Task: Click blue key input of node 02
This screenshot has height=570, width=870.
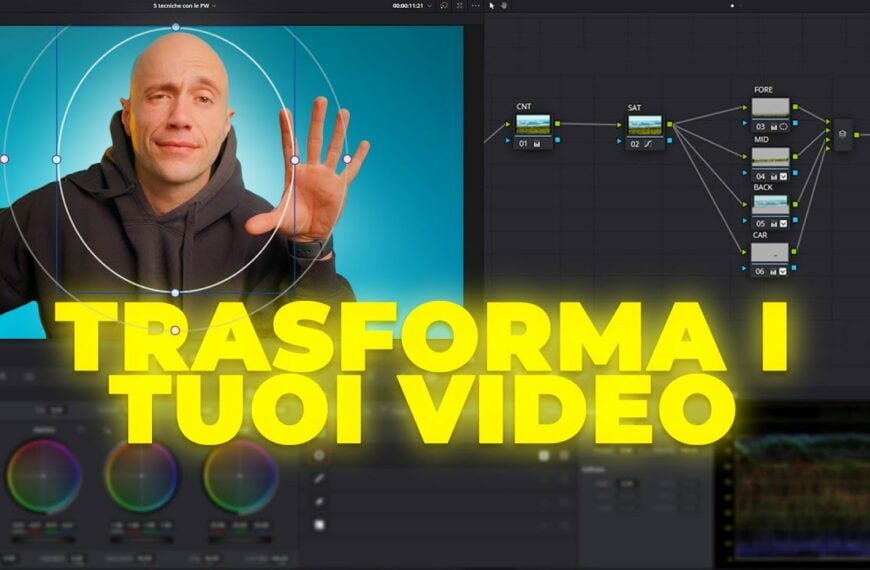Action: coord(619,141)
